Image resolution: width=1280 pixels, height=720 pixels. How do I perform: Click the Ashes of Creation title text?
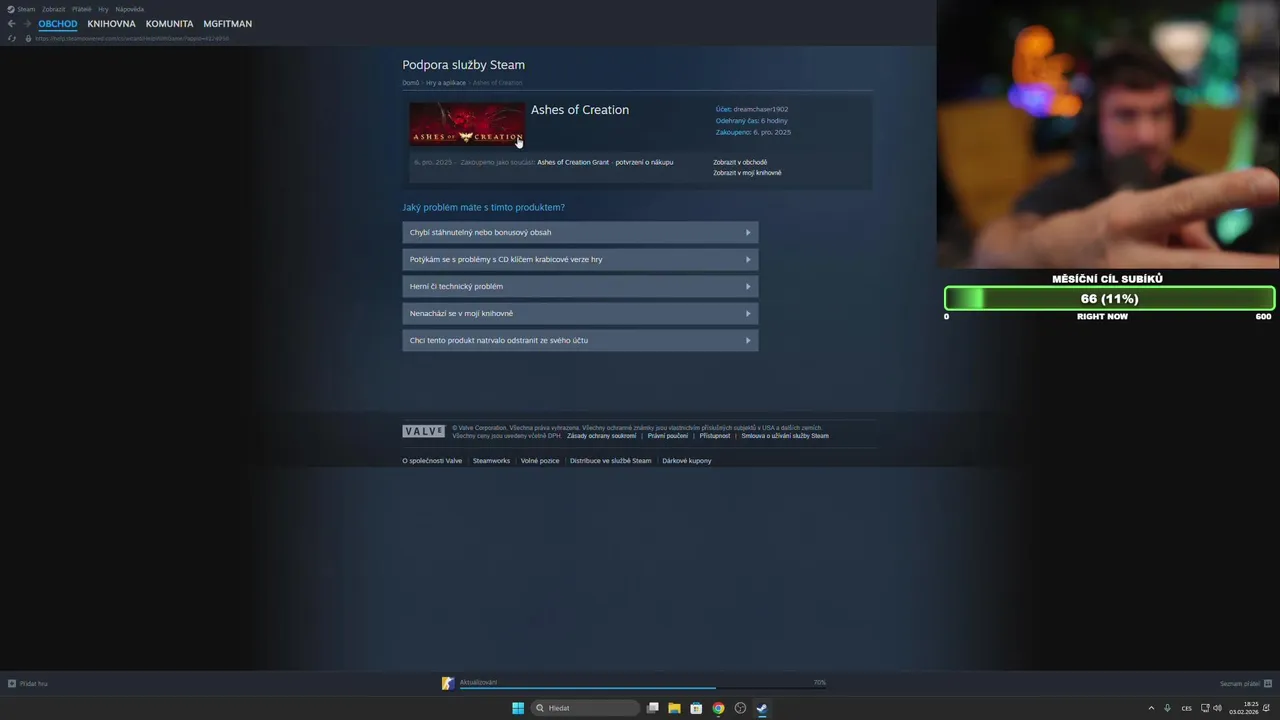pyautogui.click(x=580, y=110)
